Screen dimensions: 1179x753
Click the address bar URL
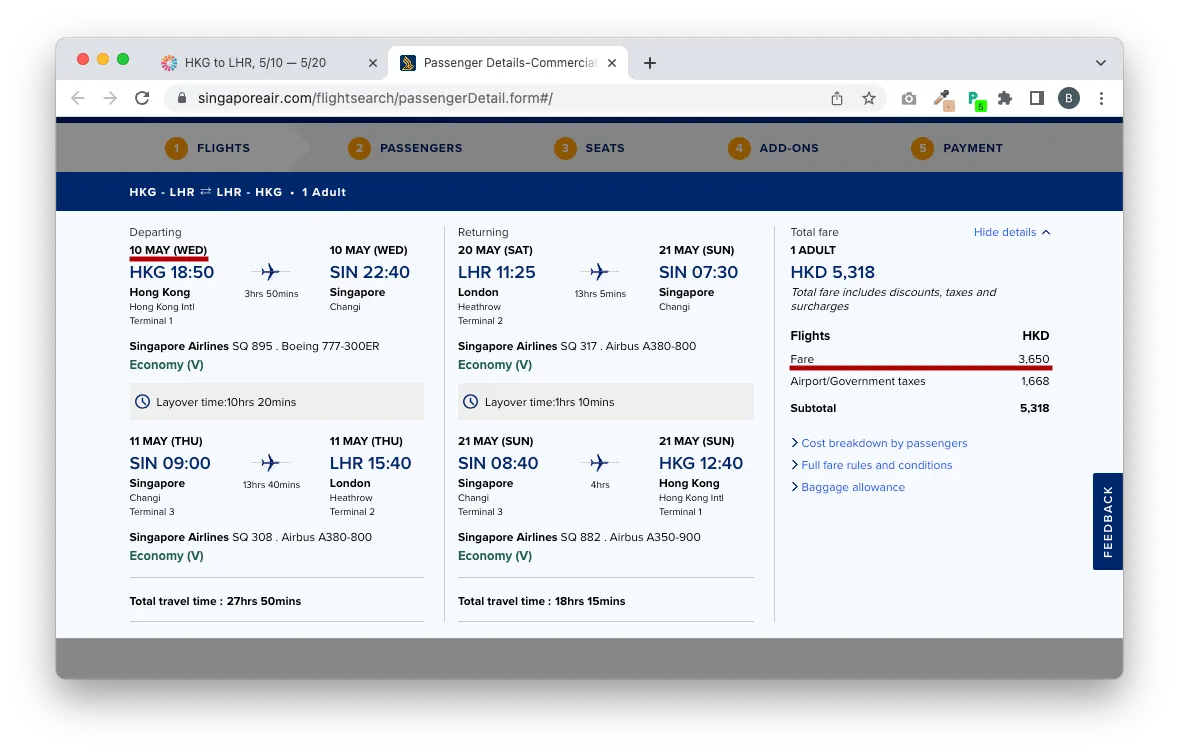[x=375, y=99]
